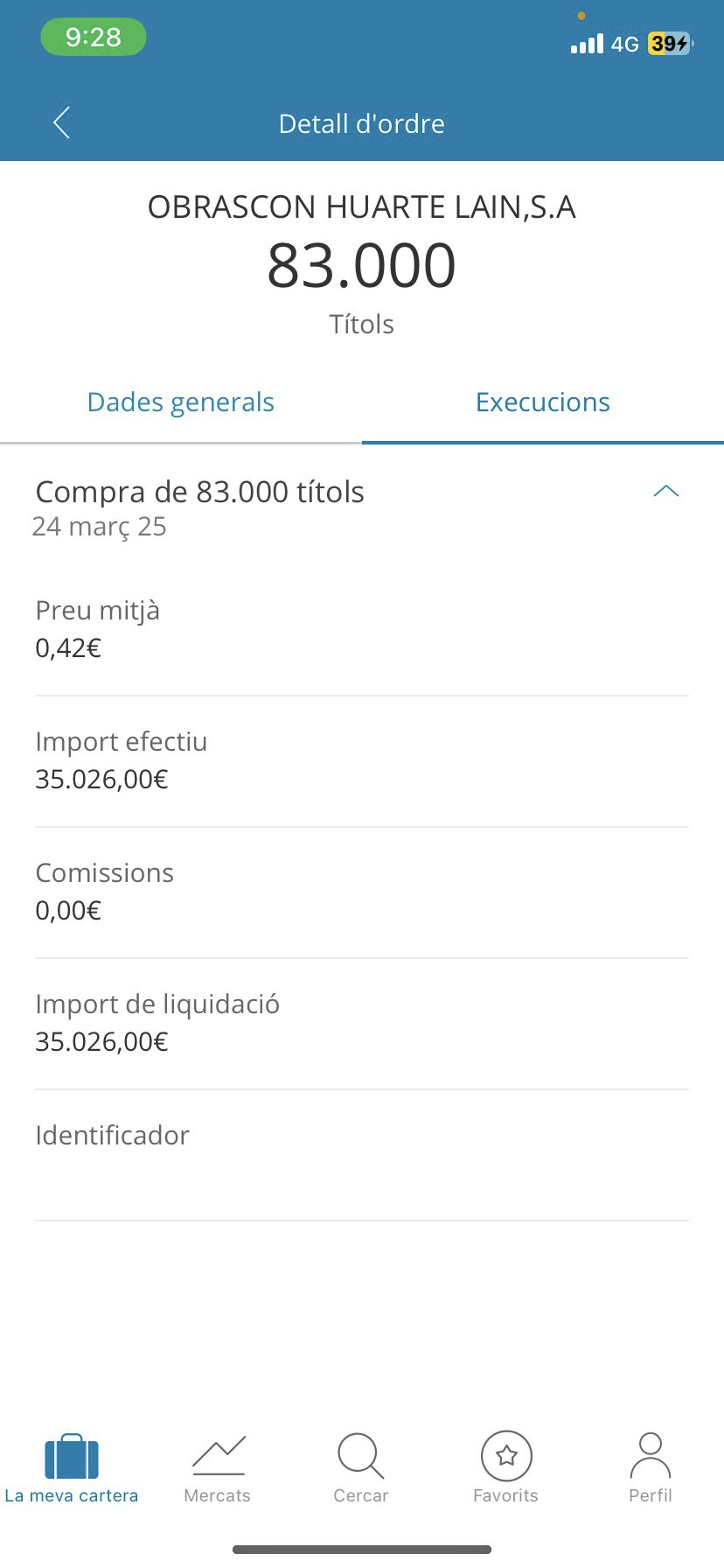This screenshot has height=1568, width=724.
Task: Tap the battery level indicator
Action: click(x=670, y=43)
